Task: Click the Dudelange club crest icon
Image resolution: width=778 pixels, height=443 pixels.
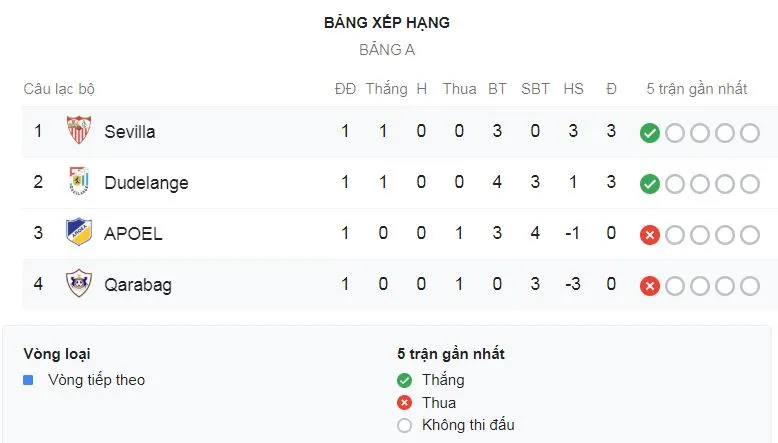Action: click(x=78, y=182)
